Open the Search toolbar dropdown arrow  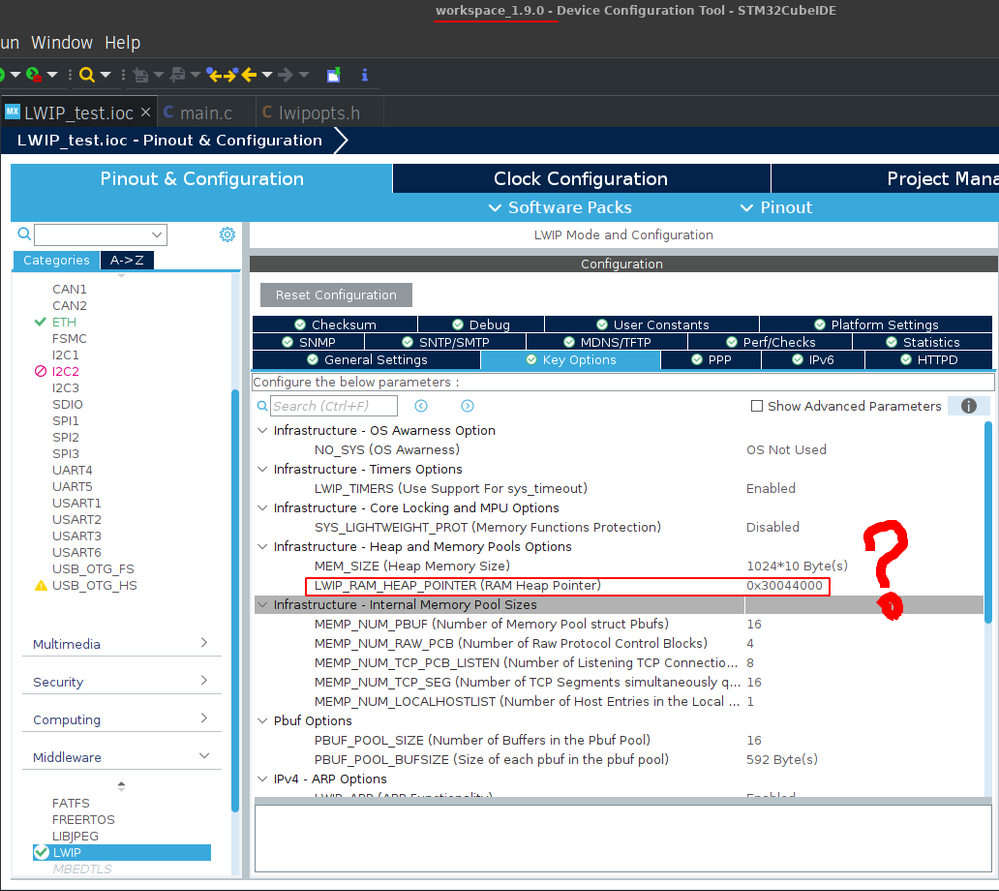click(x=106, y=75)
